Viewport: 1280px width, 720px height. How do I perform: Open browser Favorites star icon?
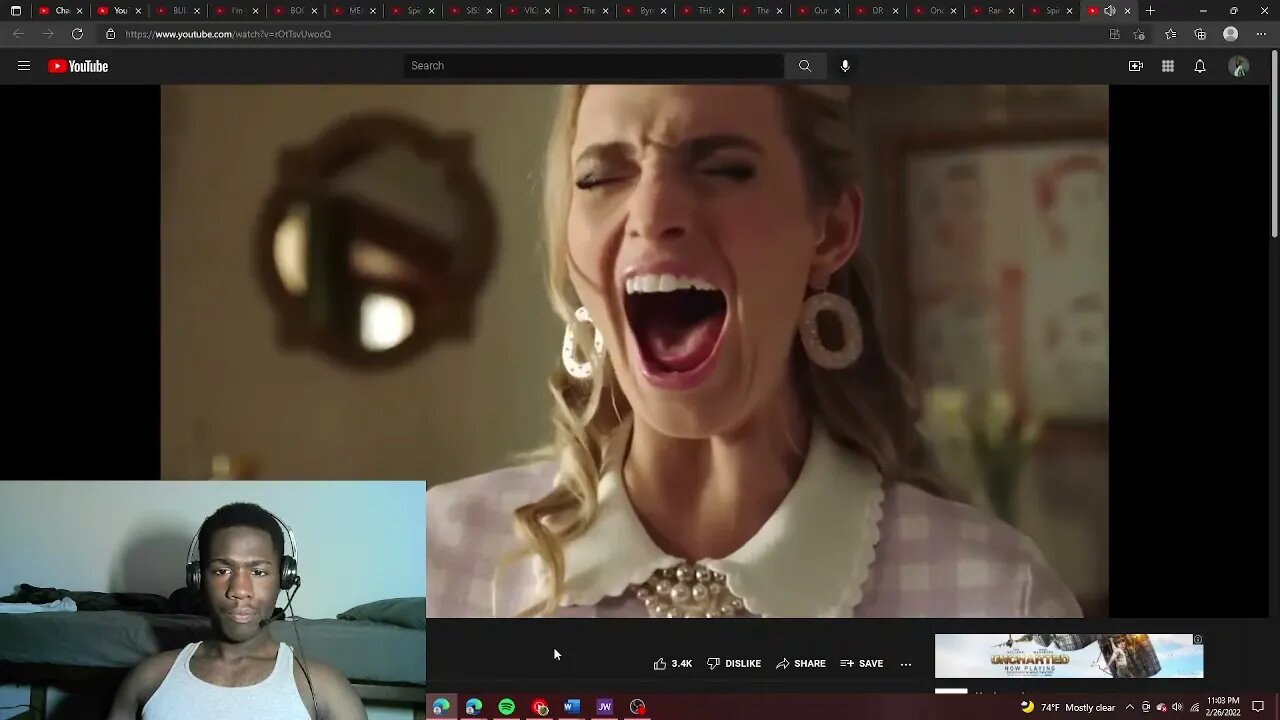[x=1171, y=34]
